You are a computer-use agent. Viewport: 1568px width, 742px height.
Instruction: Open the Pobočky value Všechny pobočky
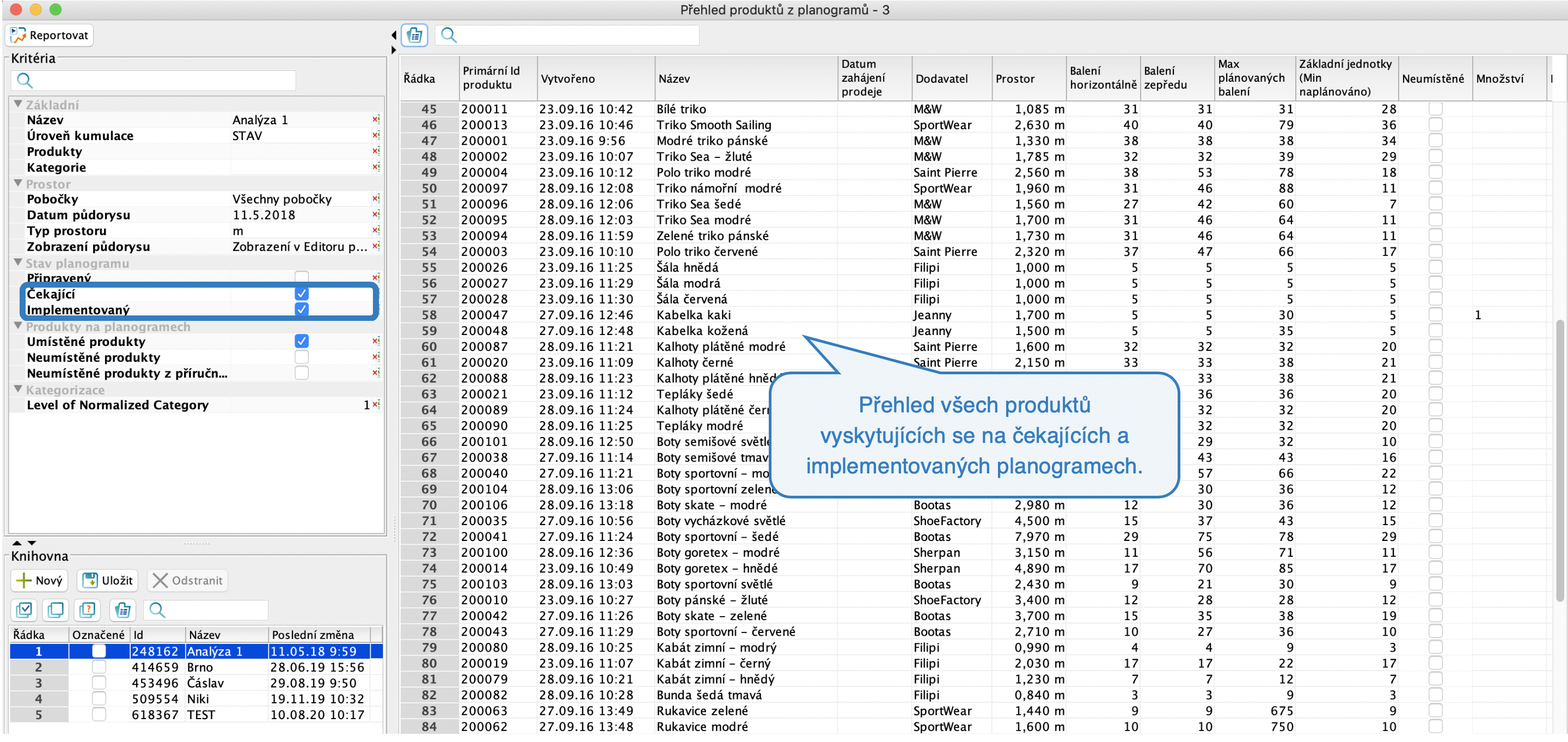301,199
